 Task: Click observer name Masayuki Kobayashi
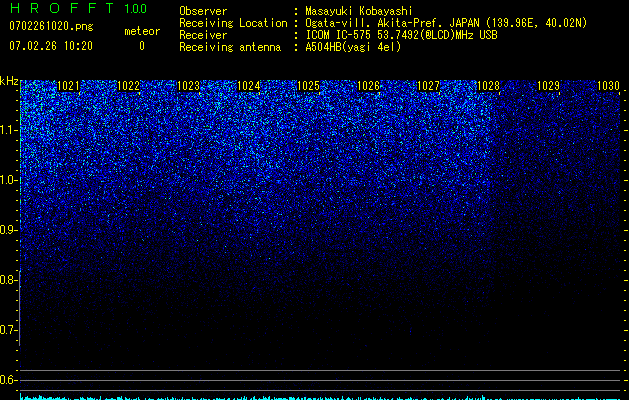tap(359, 11)
